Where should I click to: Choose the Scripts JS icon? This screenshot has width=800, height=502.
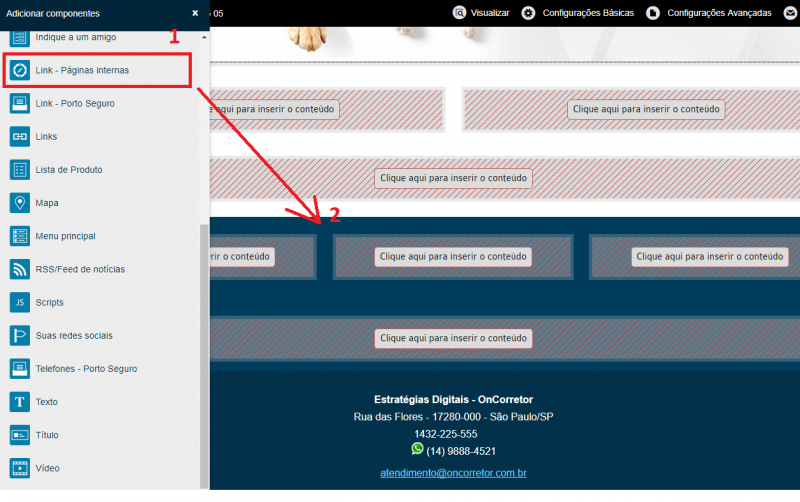point(19,302)
